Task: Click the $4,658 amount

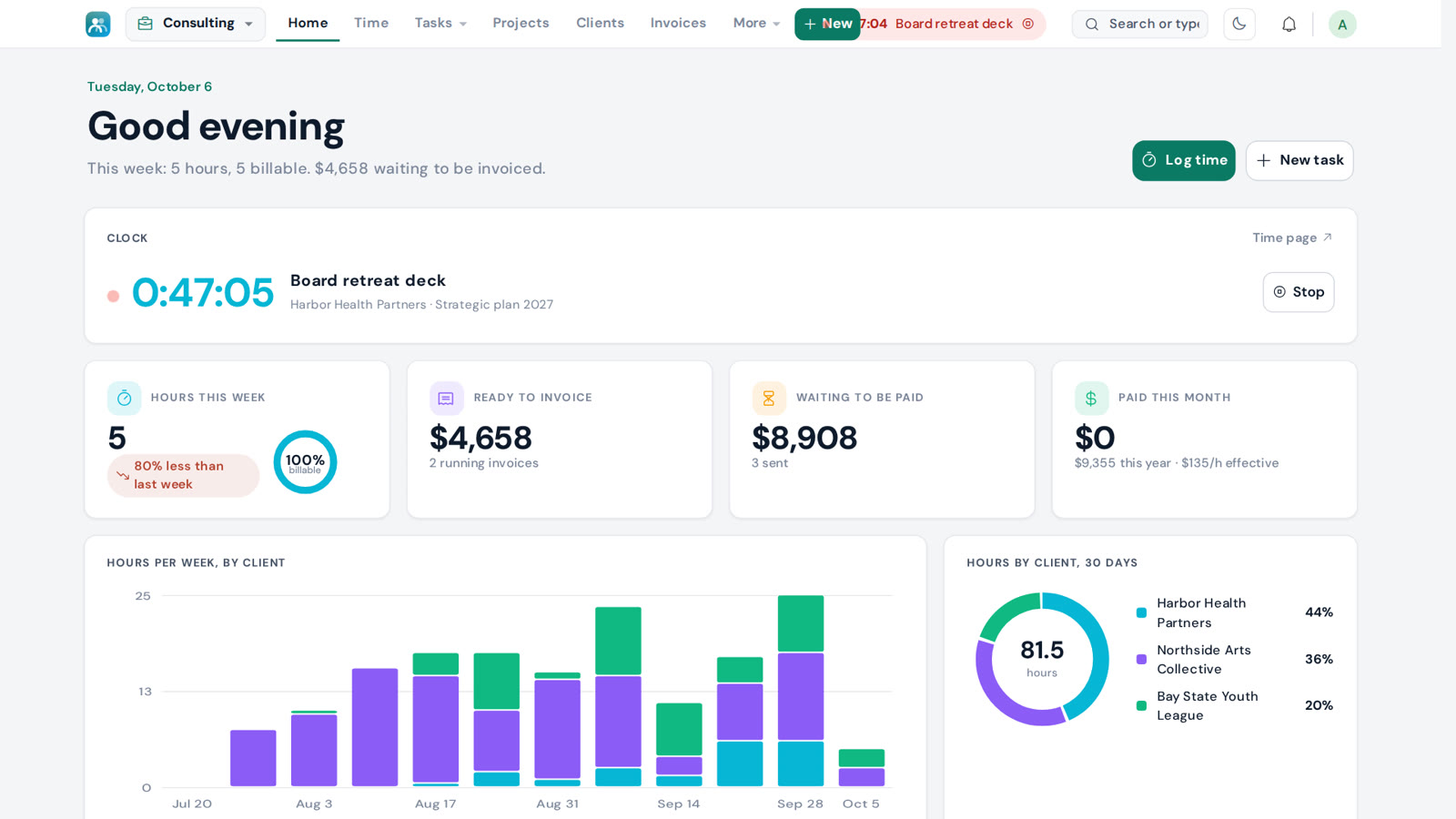Action: tap(480, 438)
